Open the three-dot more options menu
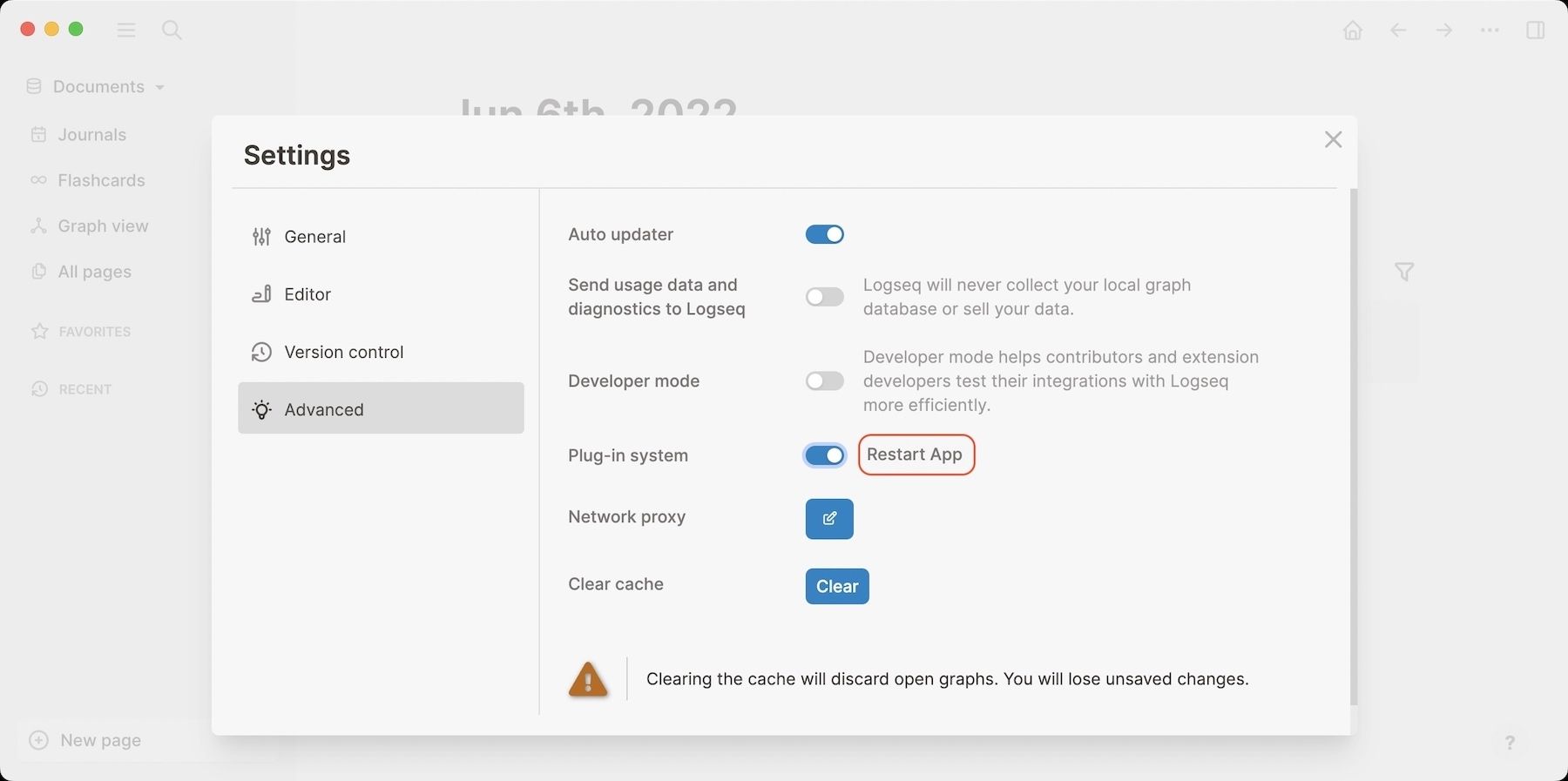The image size is (1568, 781). click(x=1490, y=30)
